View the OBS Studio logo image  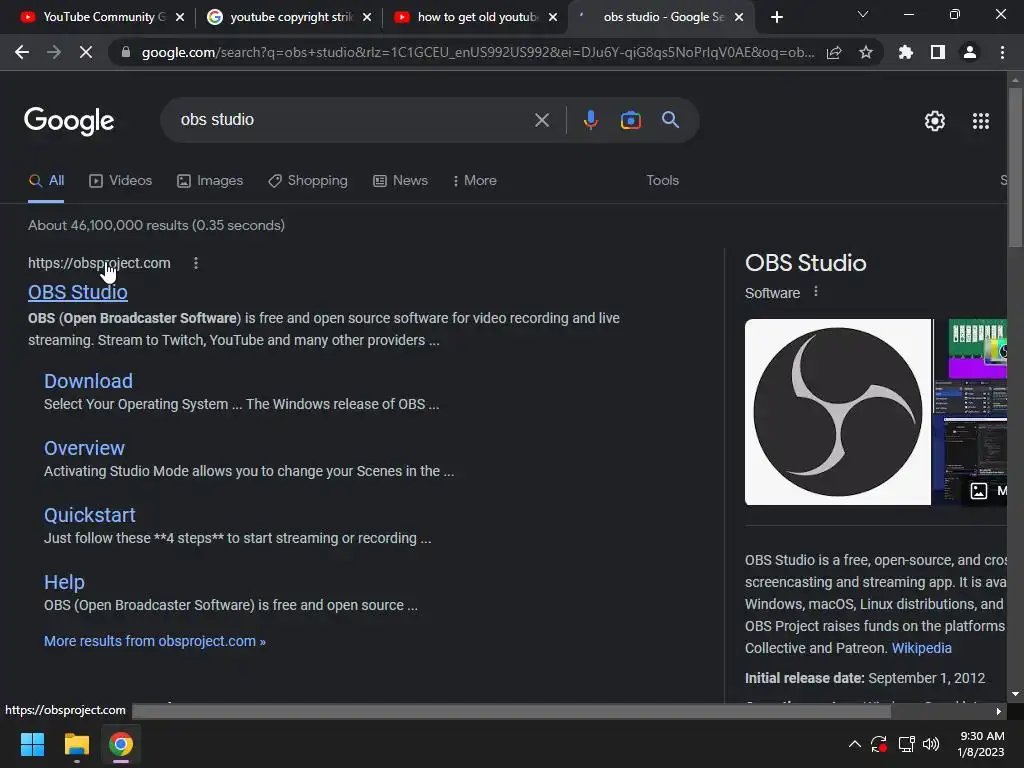838,412
